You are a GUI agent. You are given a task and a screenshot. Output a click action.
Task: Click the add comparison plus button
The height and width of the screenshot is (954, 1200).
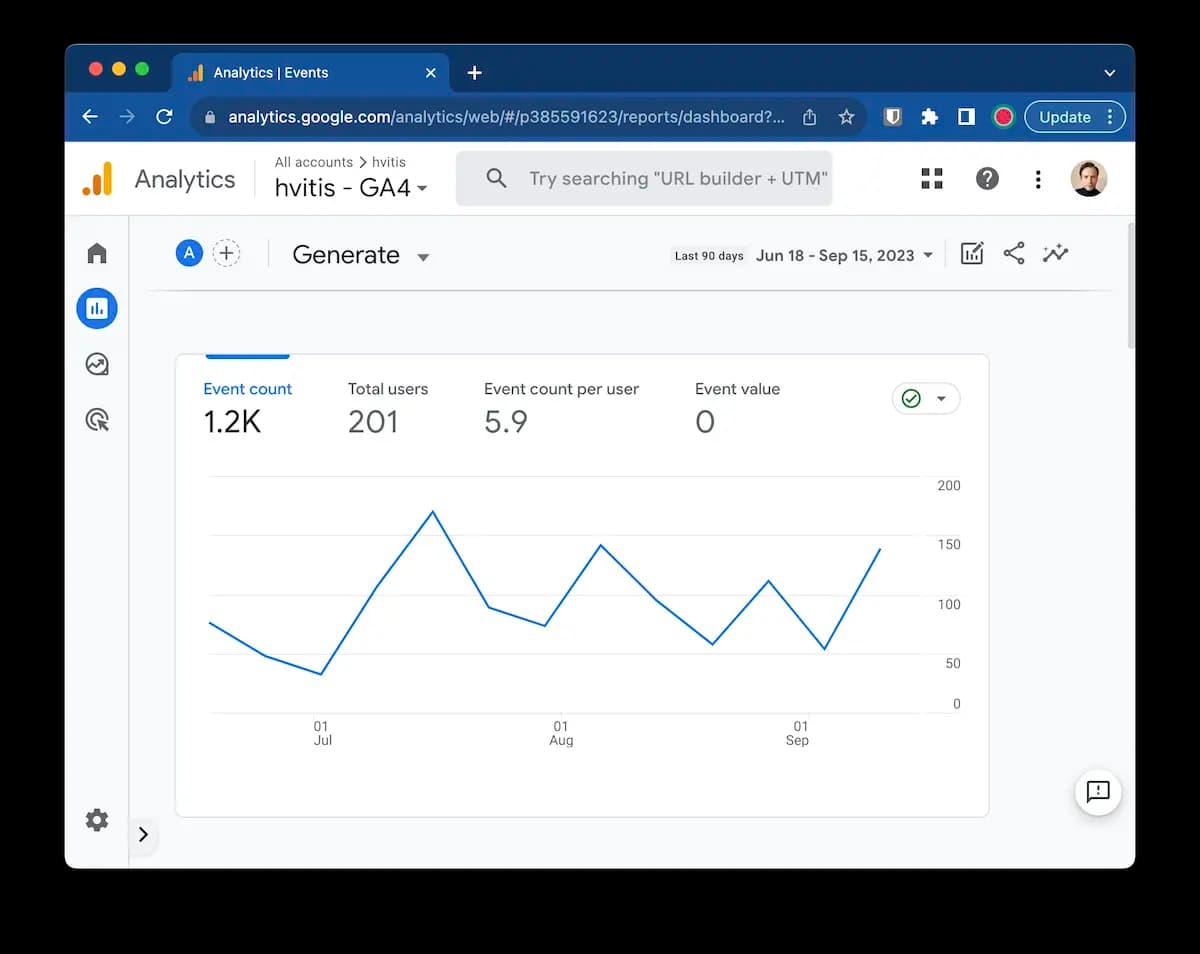point(227,254)
